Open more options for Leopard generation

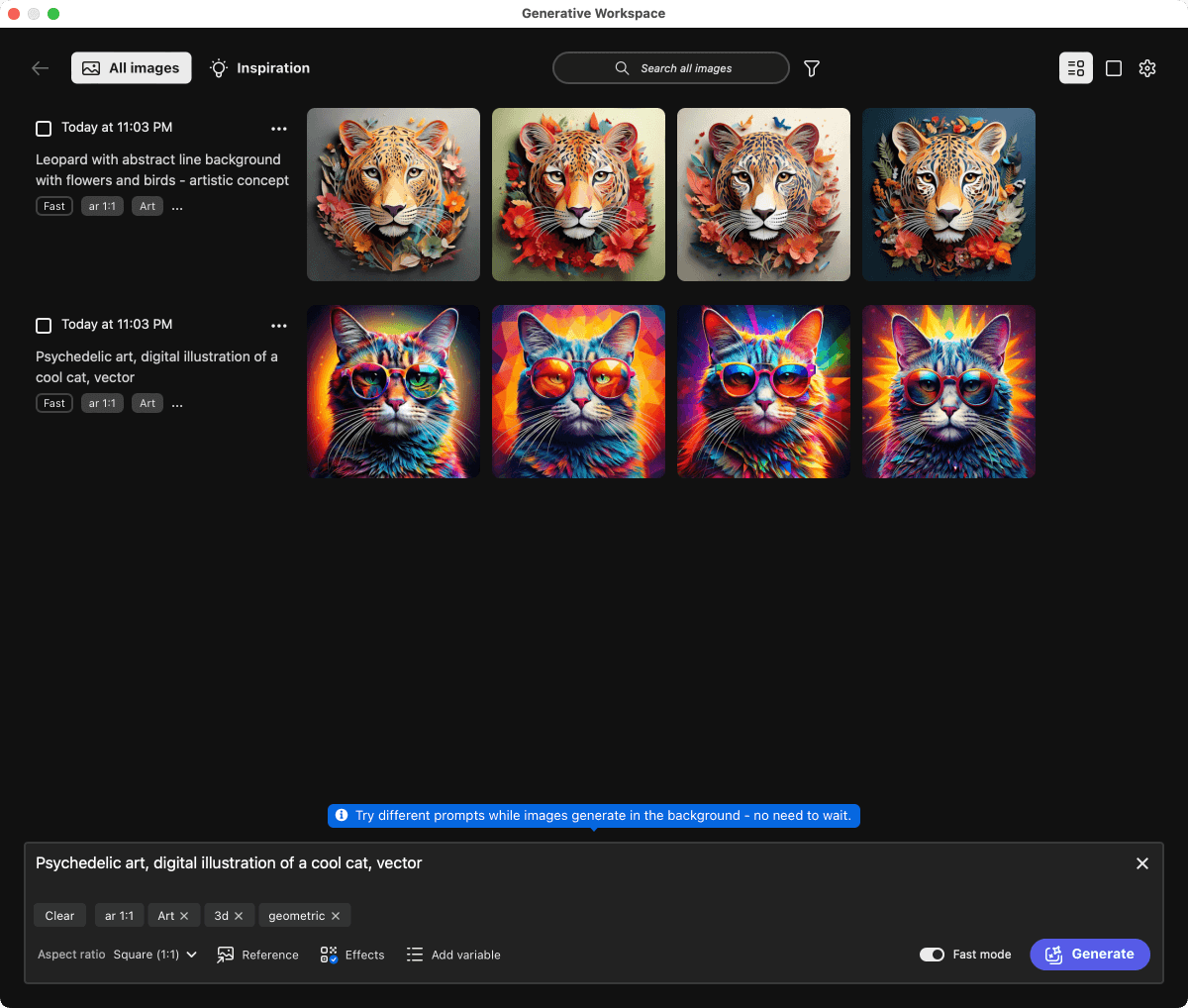click(x=279, y=129)
